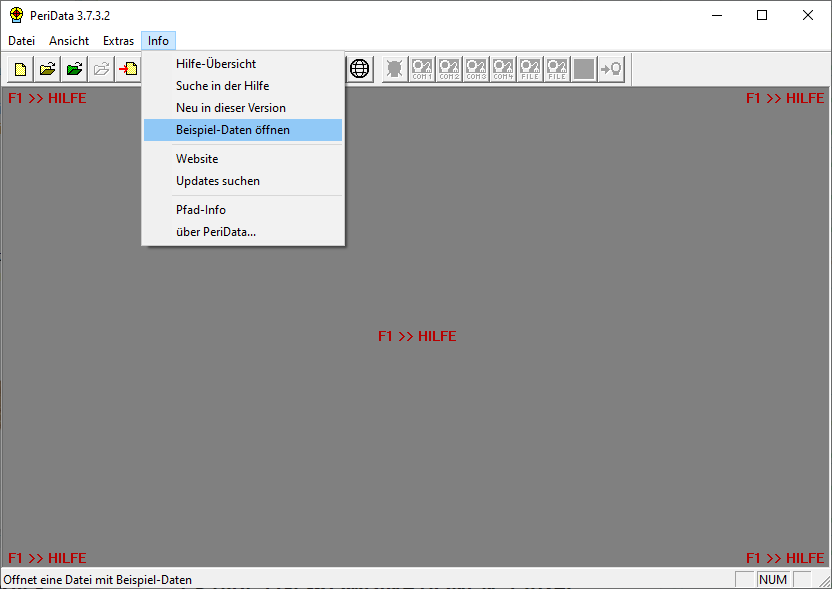Close the Info menu via its title

[x=158, y=41]
